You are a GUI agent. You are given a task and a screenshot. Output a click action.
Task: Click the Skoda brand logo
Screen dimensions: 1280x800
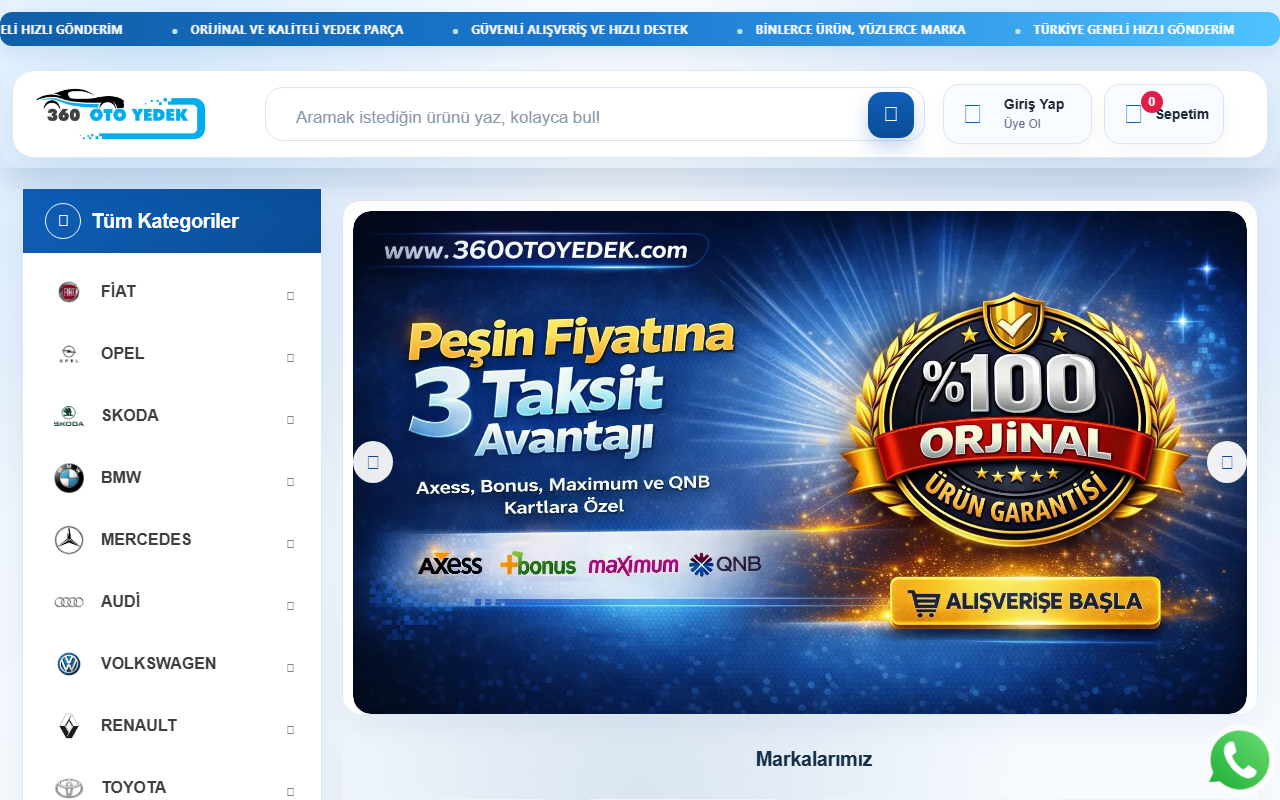coord(69,416)
